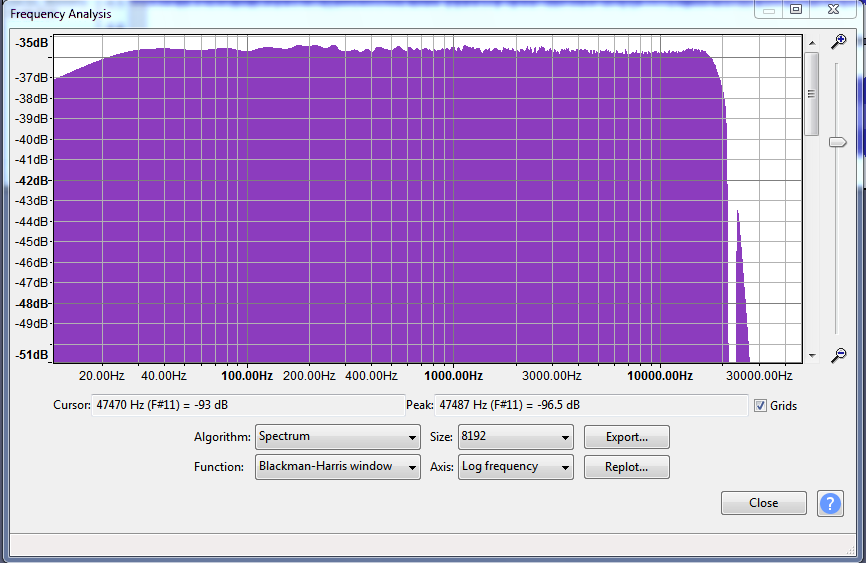Click the Export... button
866x563 pixels.
[626, 437]
